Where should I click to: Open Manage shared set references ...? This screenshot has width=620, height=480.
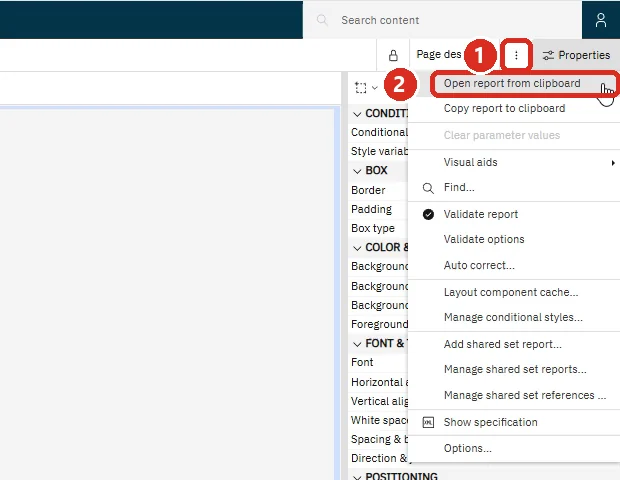514,395
